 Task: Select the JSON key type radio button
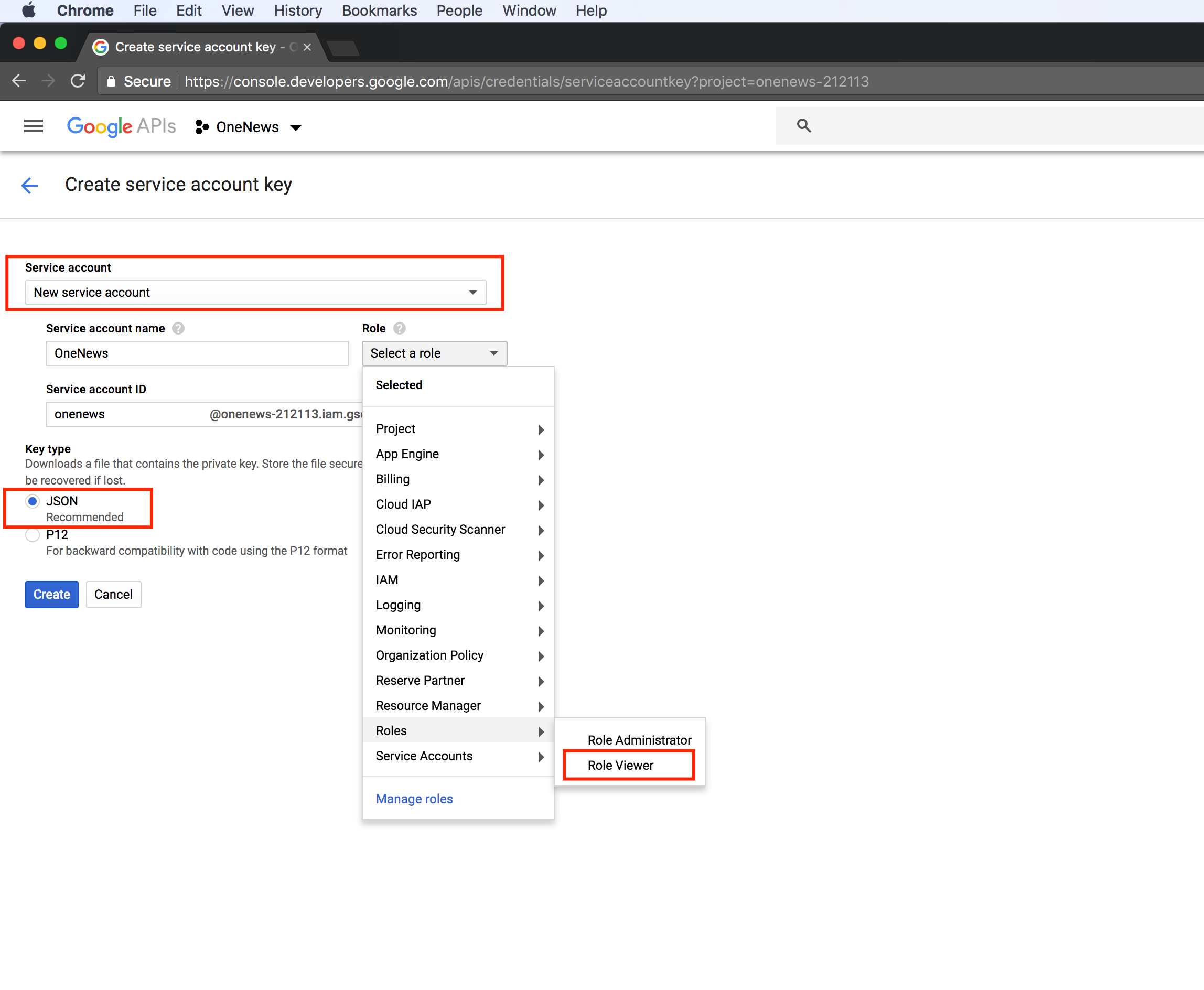pos(33,501)
